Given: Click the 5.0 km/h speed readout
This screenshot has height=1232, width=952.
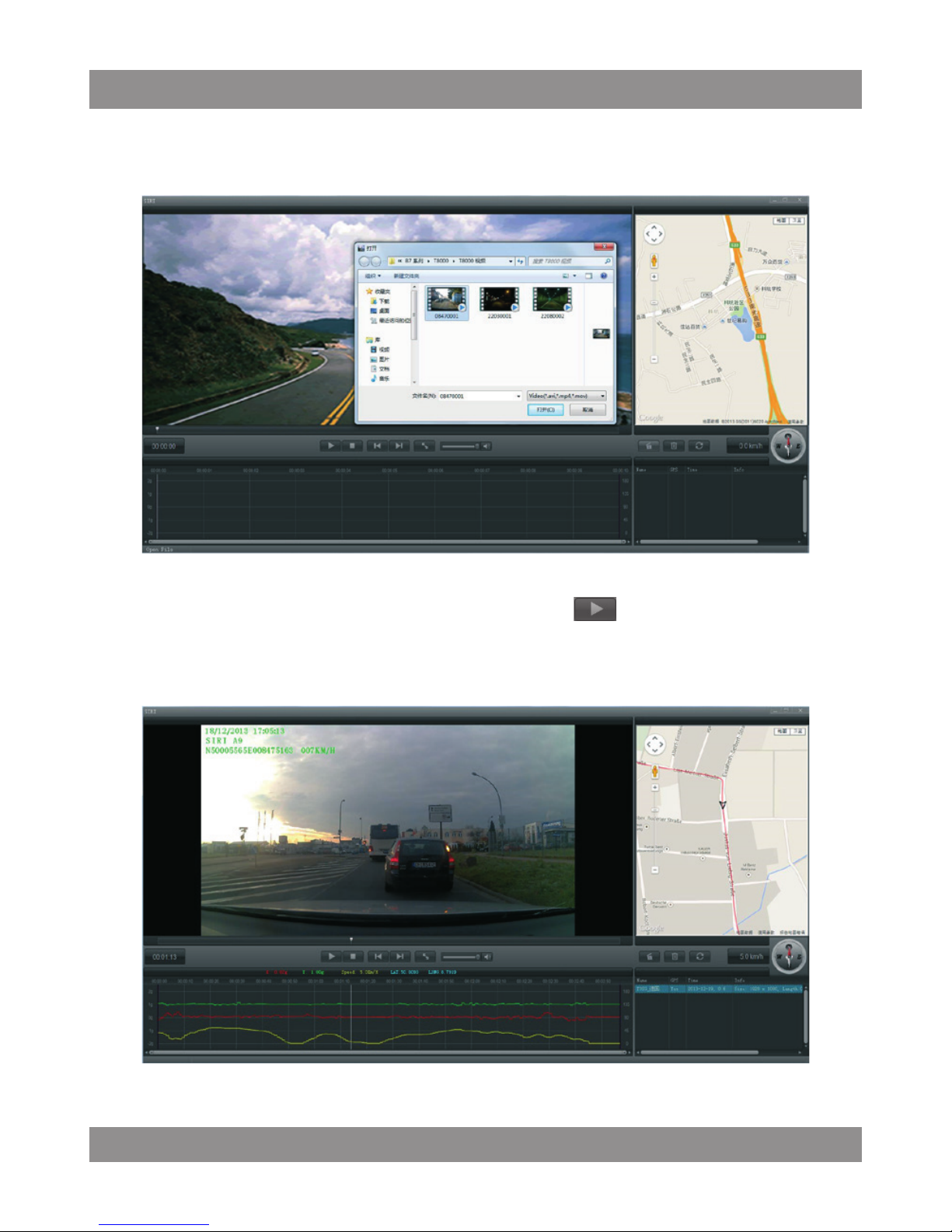Looking at the screenshot, I should click(x=750, y=957).
